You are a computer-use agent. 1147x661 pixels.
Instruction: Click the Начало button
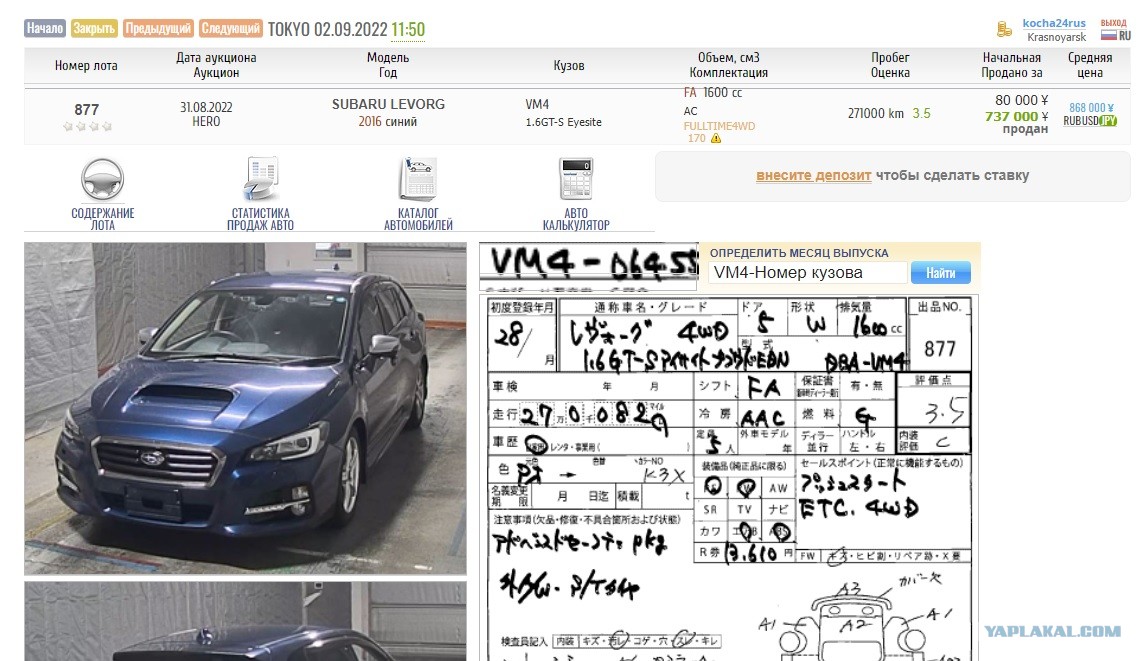(45, 29)
